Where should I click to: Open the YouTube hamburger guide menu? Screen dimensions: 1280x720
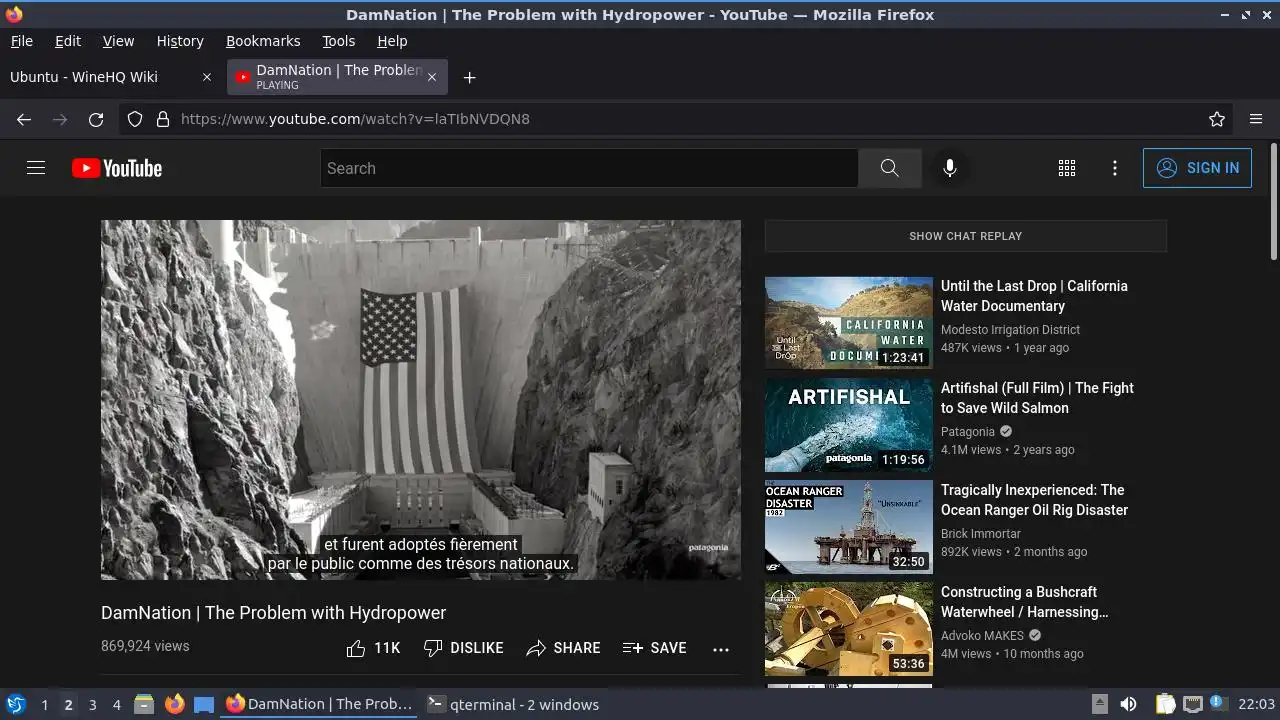click(36, 168)
